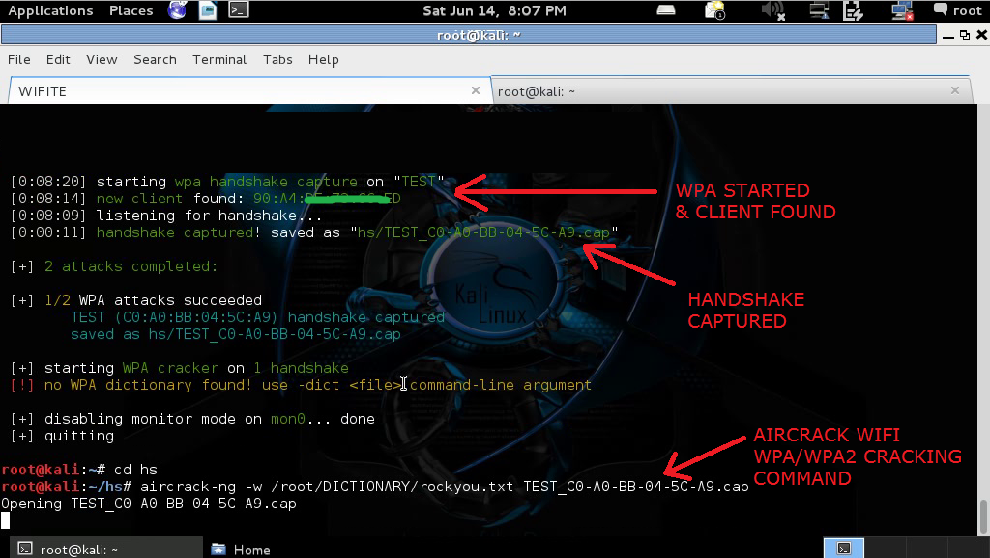Open the Search menu
This screenshot has height=558, width=990.
155,59
